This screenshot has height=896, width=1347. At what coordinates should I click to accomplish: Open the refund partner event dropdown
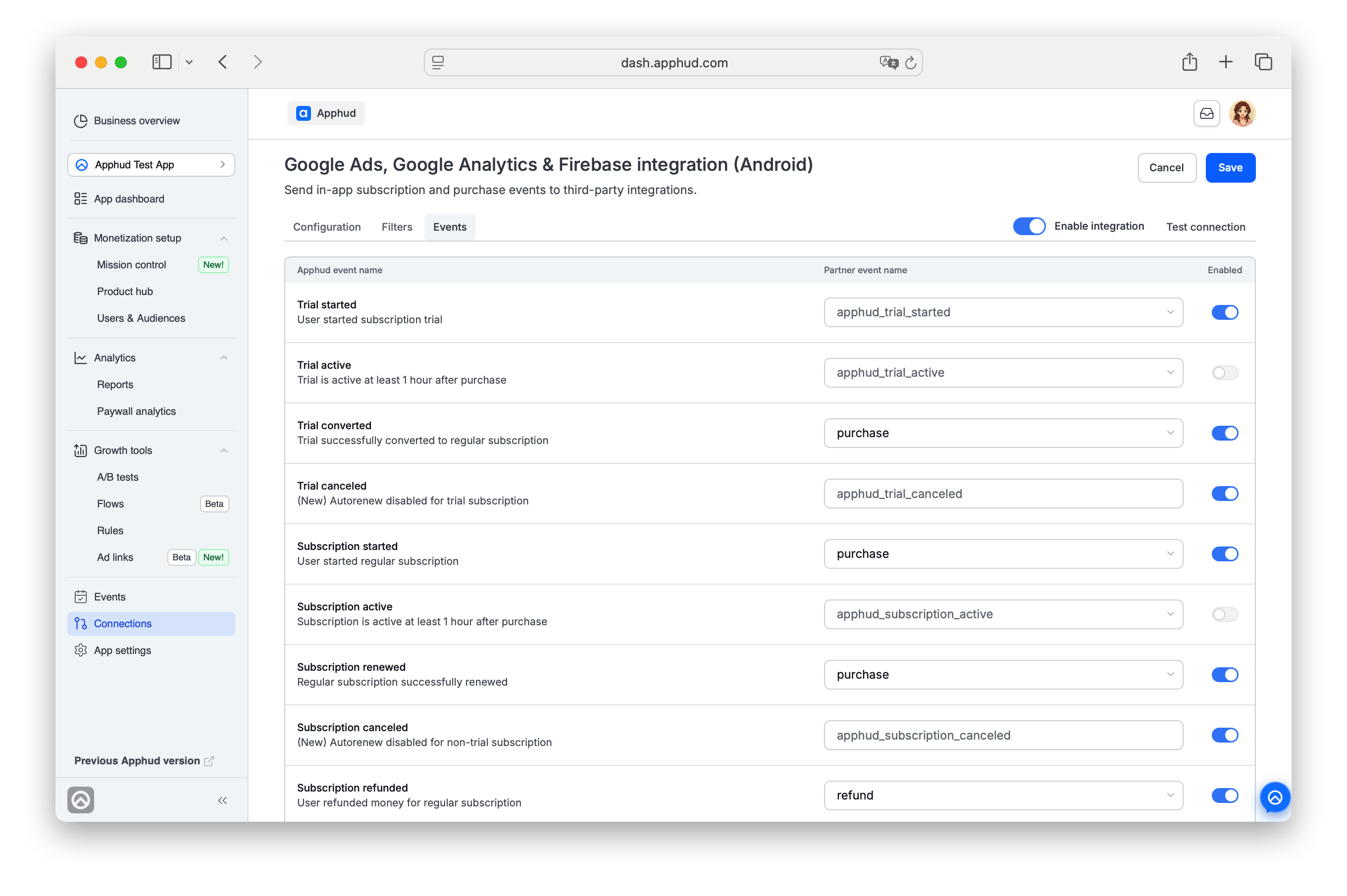pos(1003,796)
